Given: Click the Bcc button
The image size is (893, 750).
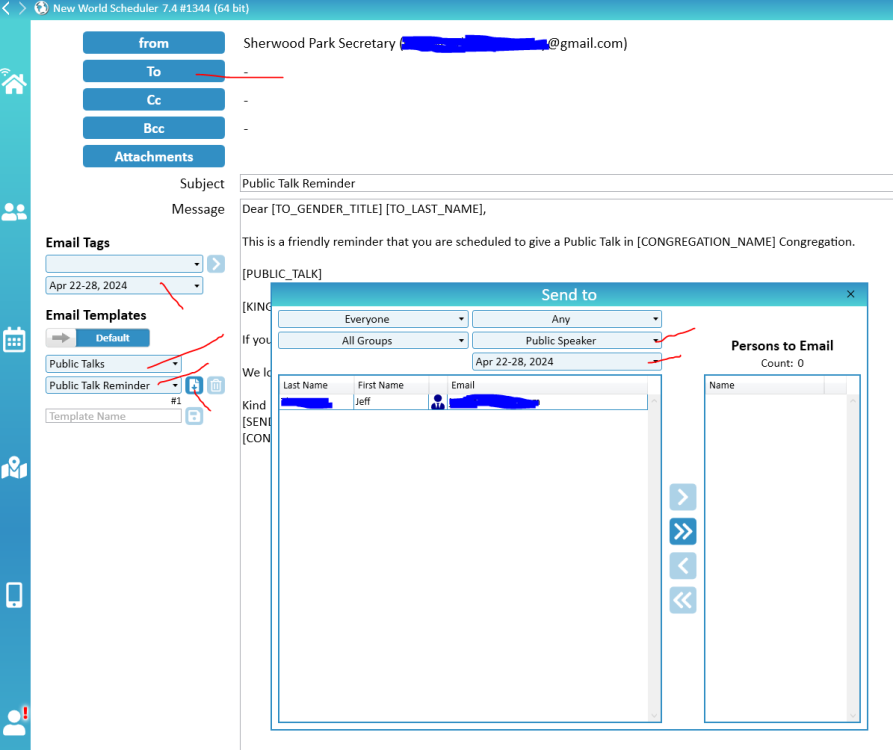Looking at the screenshot, I should click(x=154, y=129).
